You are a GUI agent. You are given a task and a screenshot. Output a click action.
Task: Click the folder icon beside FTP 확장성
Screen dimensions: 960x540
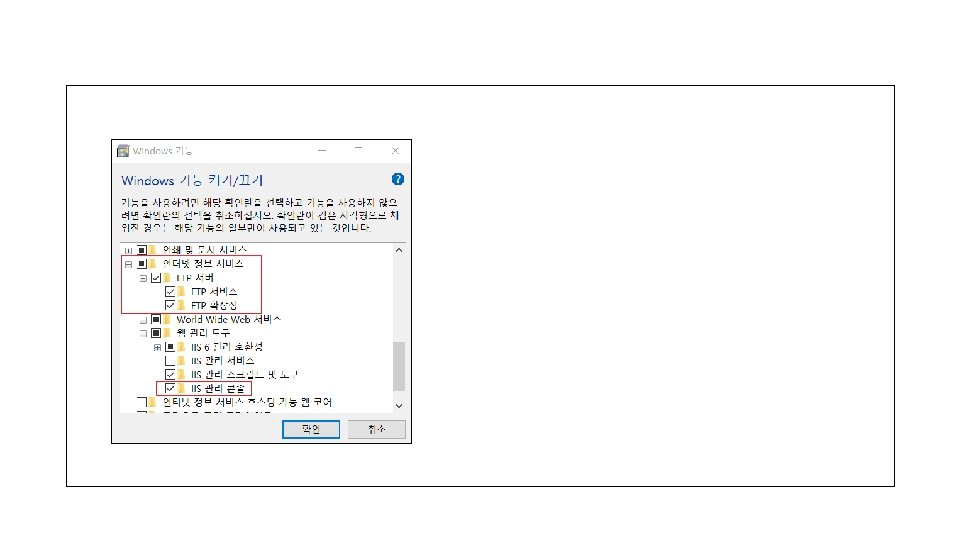tap(181, 306)
